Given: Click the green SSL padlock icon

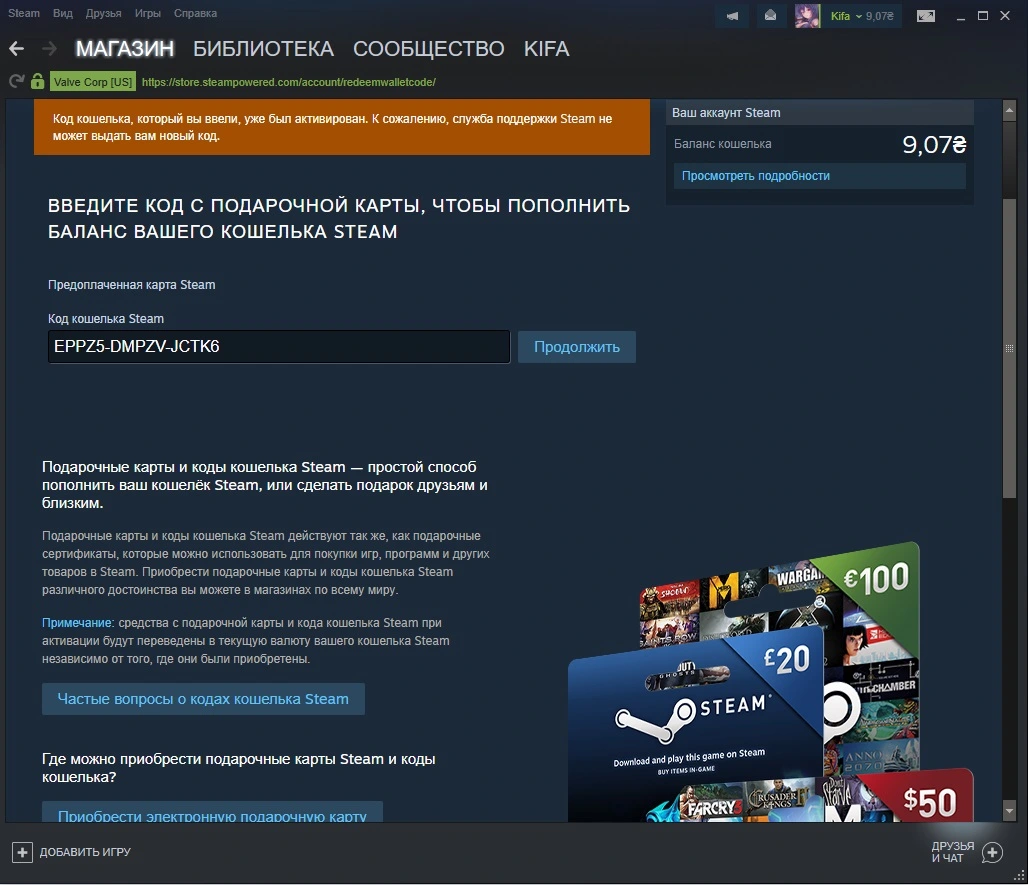Looking at the screenshot, I should coord(37,81).
